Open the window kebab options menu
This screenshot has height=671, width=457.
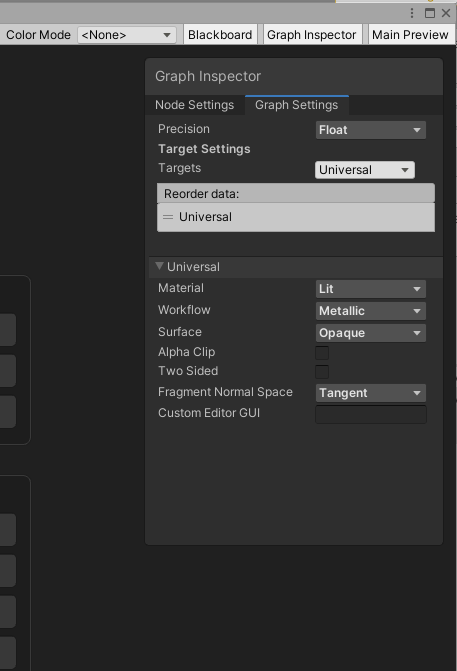coord(412,13)
